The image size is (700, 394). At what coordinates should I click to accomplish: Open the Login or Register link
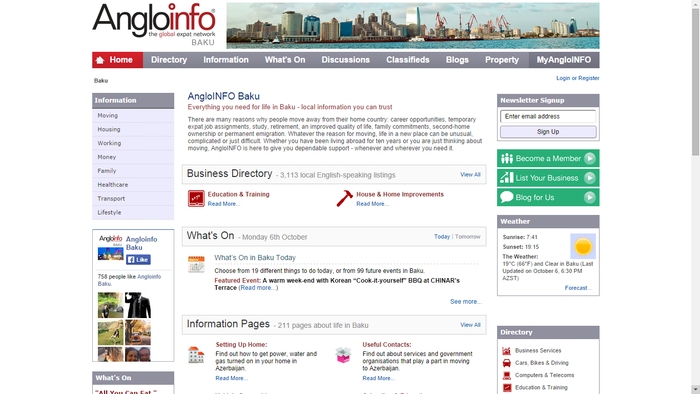pos(577,78)
